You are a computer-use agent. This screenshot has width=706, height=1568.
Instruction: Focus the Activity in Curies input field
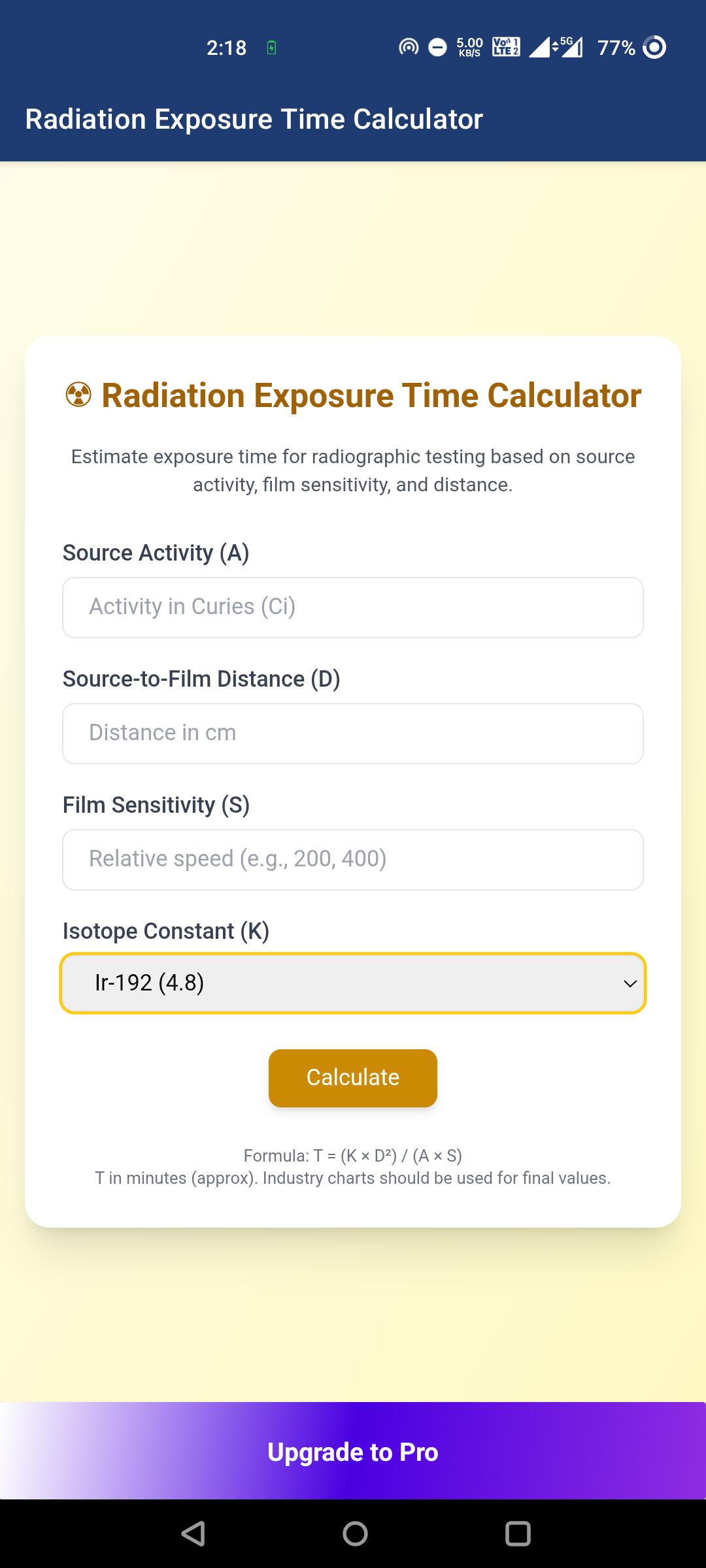pyautogui.click(x=353, y=607)
